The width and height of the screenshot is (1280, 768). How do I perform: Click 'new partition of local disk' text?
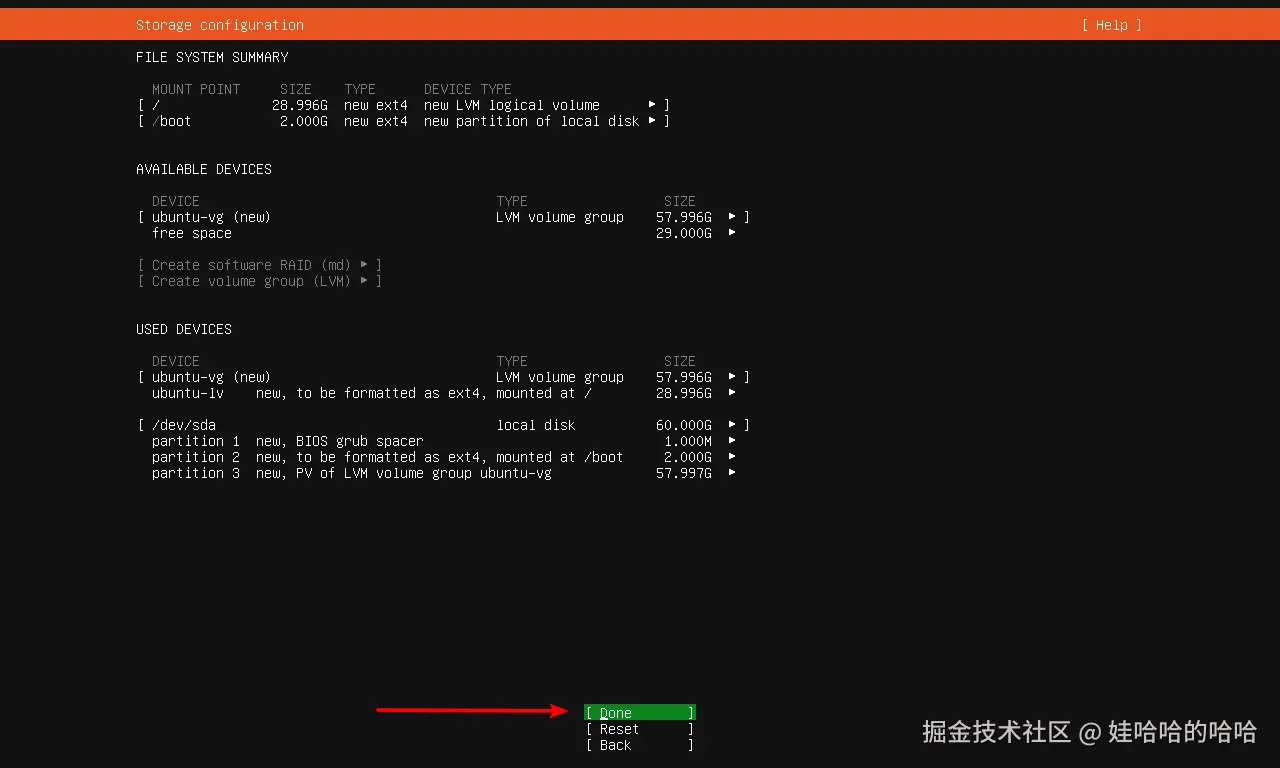coord(532,121)
